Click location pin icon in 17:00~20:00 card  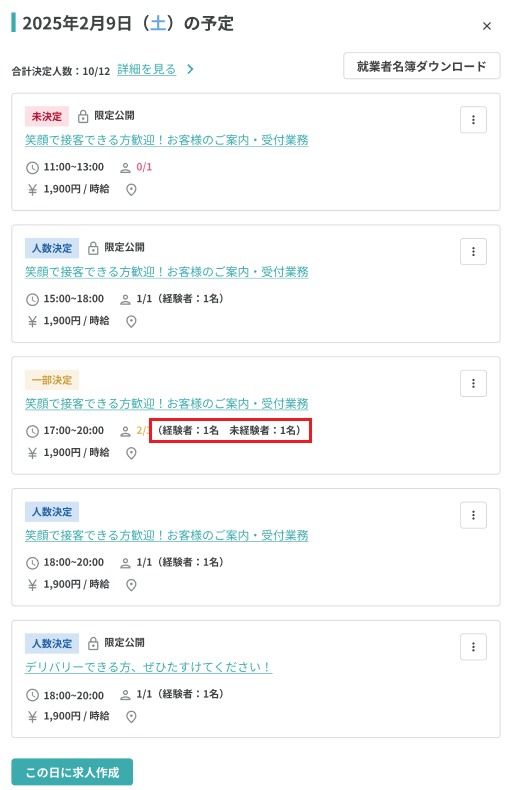pyautogui.click(x=131, y=453)
